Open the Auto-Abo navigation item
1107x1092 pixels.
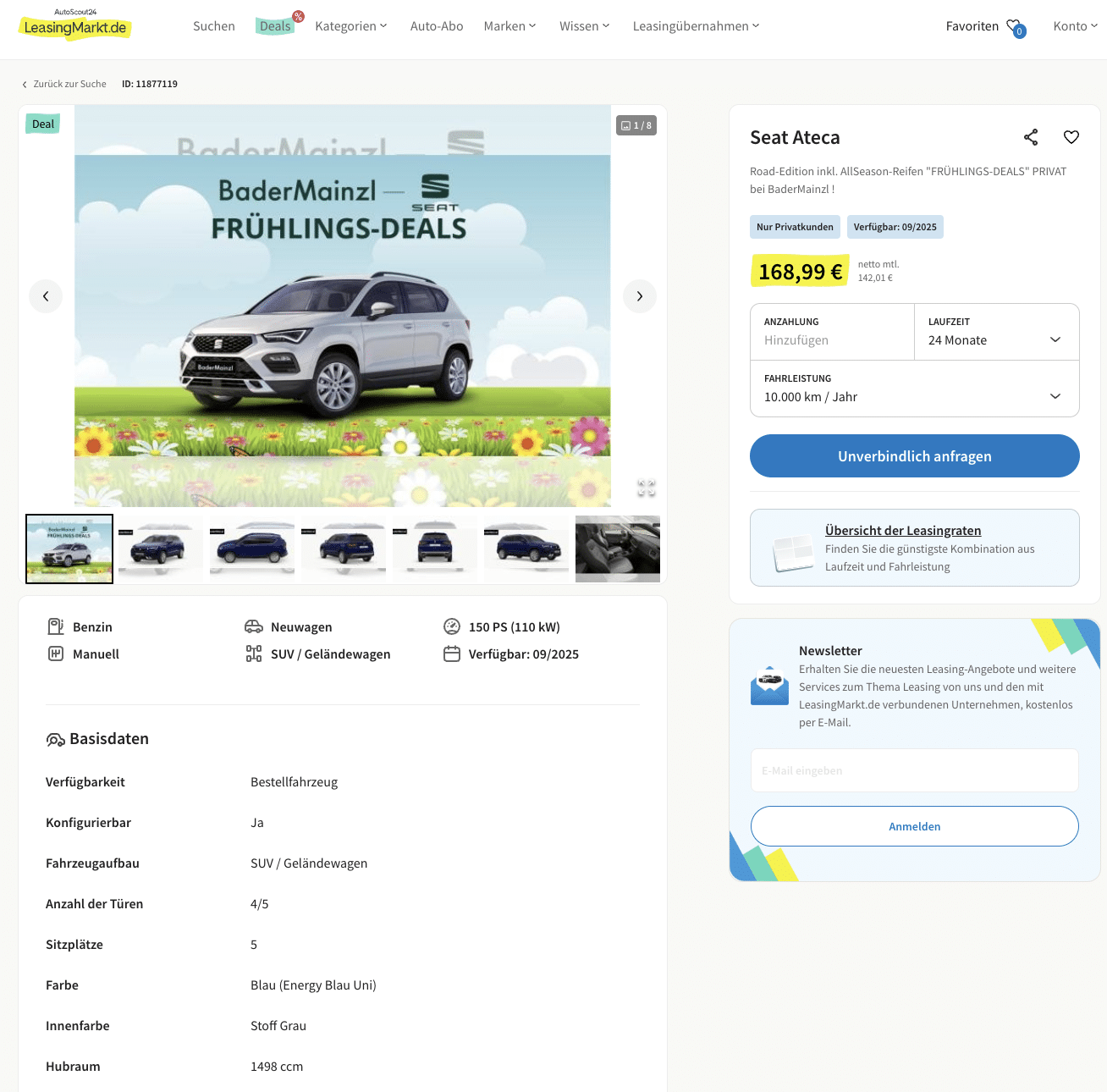[x=437, y=26]
